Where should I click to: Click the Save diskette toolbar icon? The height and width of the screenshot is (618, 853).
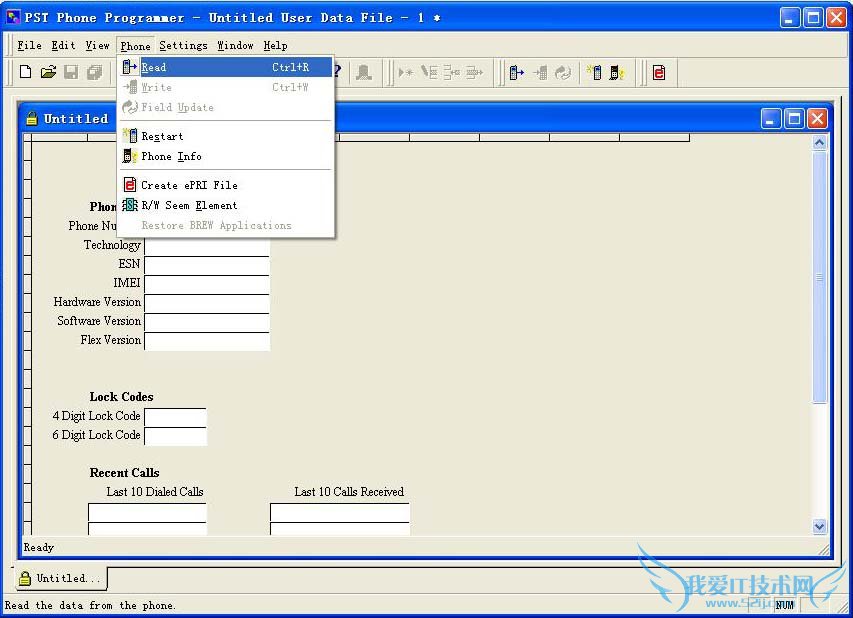pyautogui.click(x=71, y=72)
